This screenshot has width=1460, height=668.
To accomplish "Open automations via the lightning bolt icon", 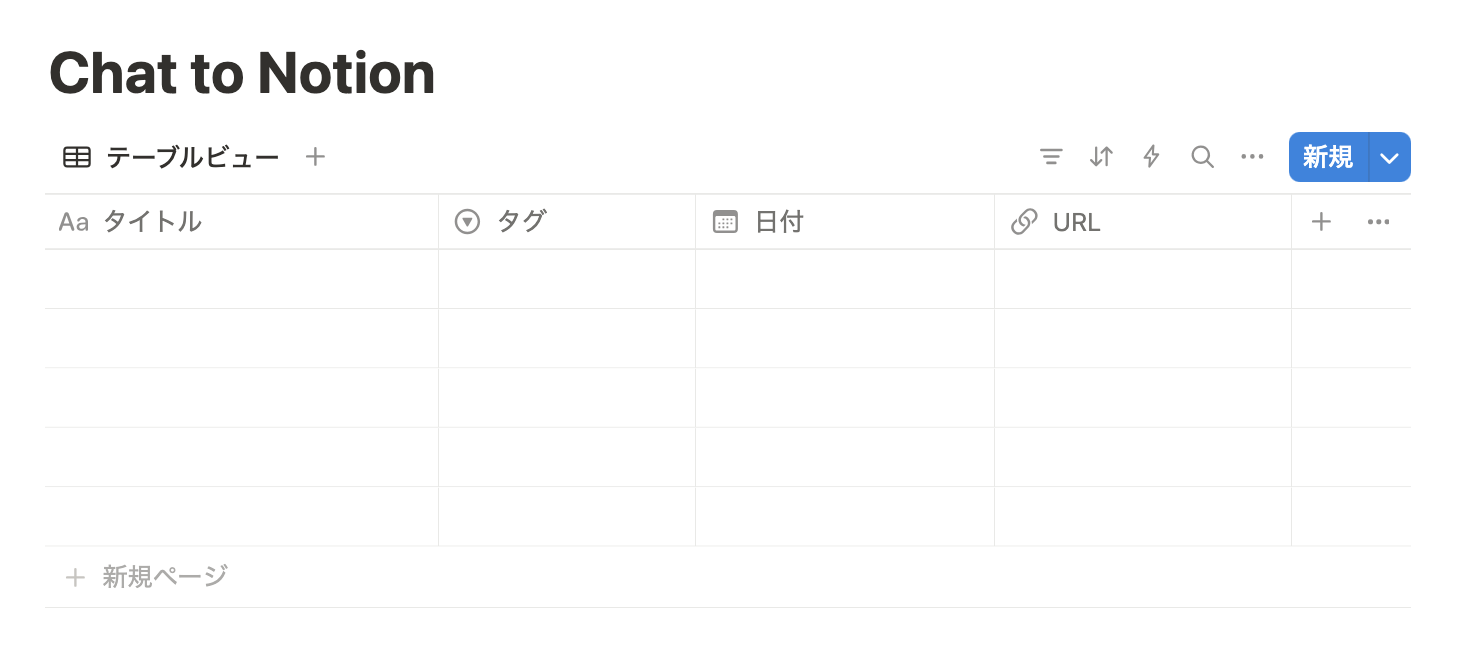I will point(1151,157).
